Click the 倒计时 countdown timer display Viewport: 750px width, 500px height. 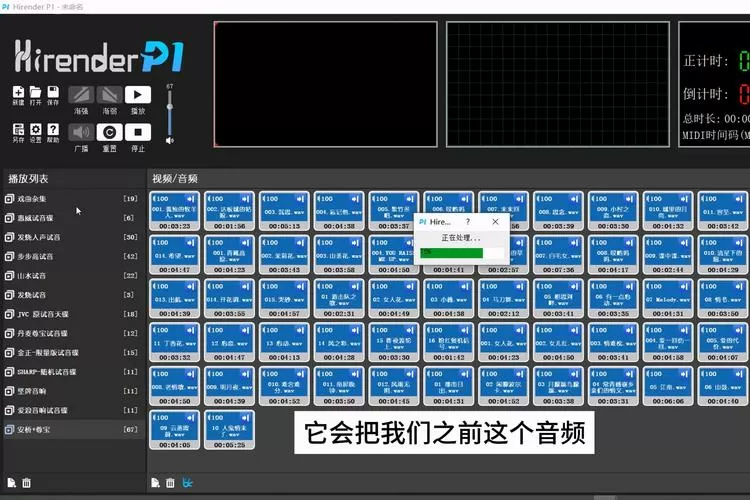click(716, 94)
